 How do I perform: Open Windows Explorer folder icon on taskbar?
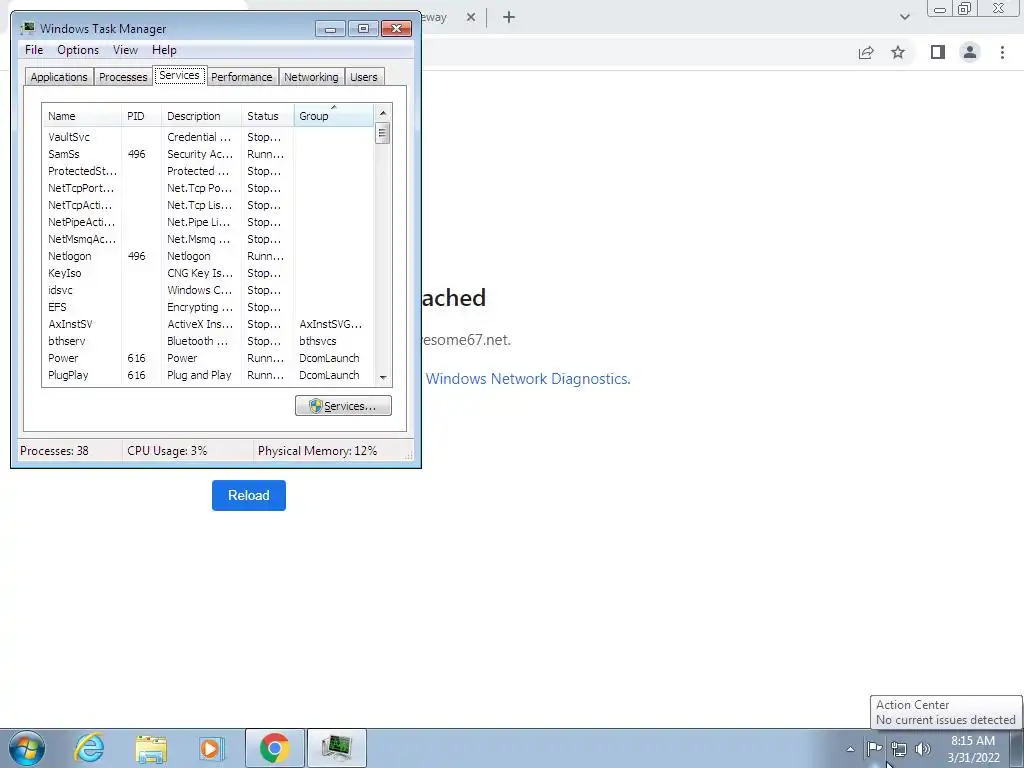coord(151,748)
